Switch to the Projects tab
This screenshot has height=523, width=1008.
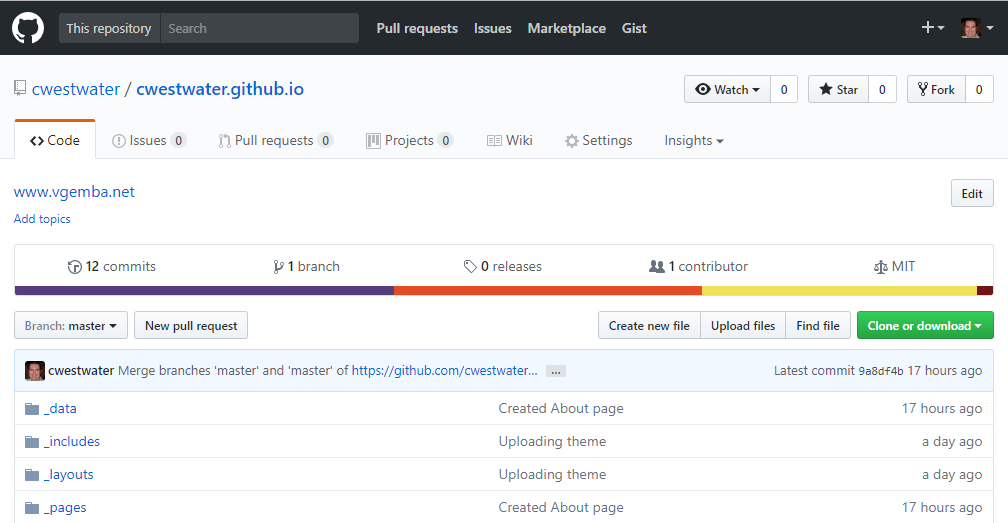pyautogui.click(x=410, y=140)
